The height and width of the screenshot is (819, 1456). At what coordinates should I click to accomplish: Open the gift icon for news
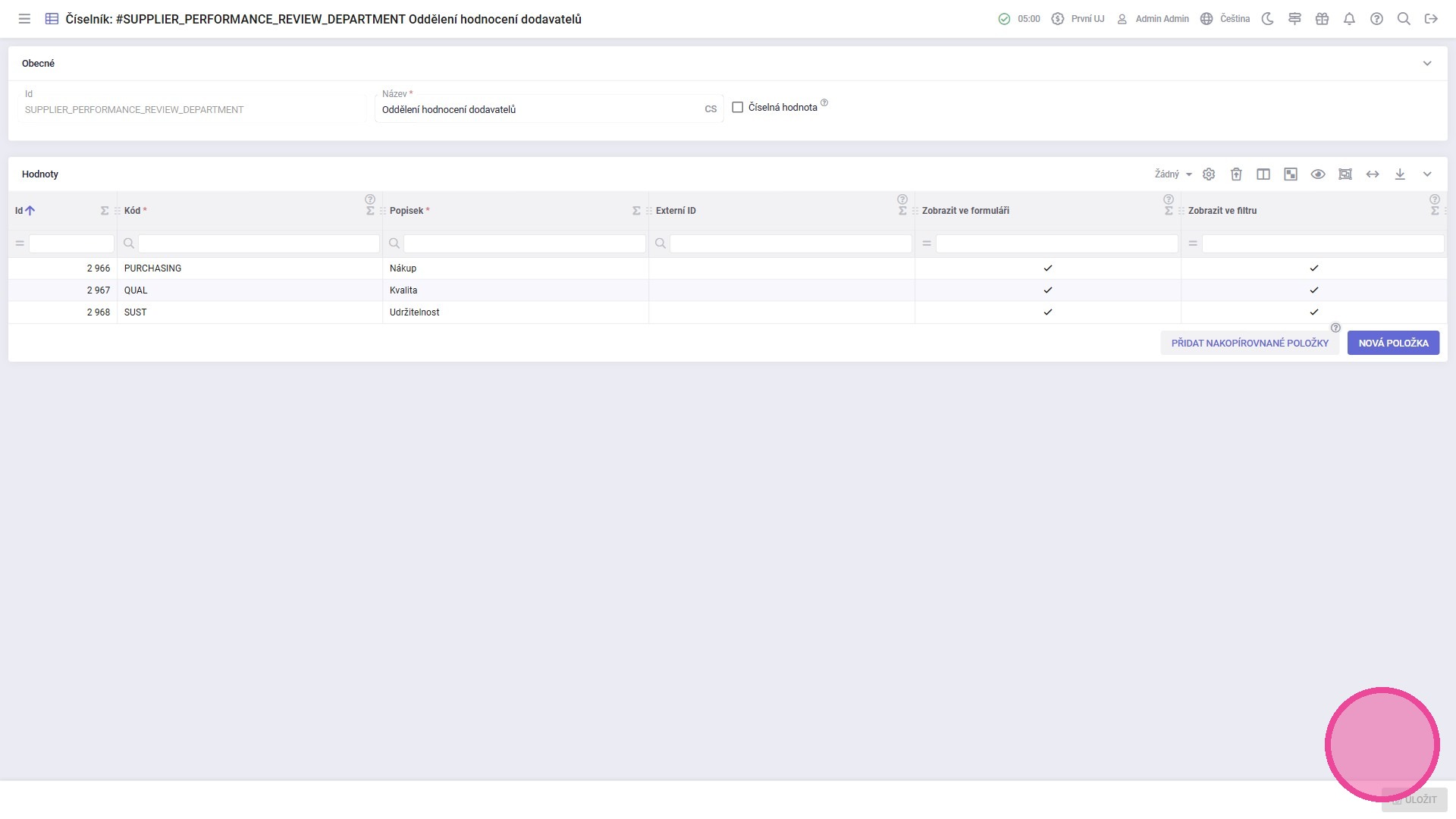click(x=1322, y=19)
